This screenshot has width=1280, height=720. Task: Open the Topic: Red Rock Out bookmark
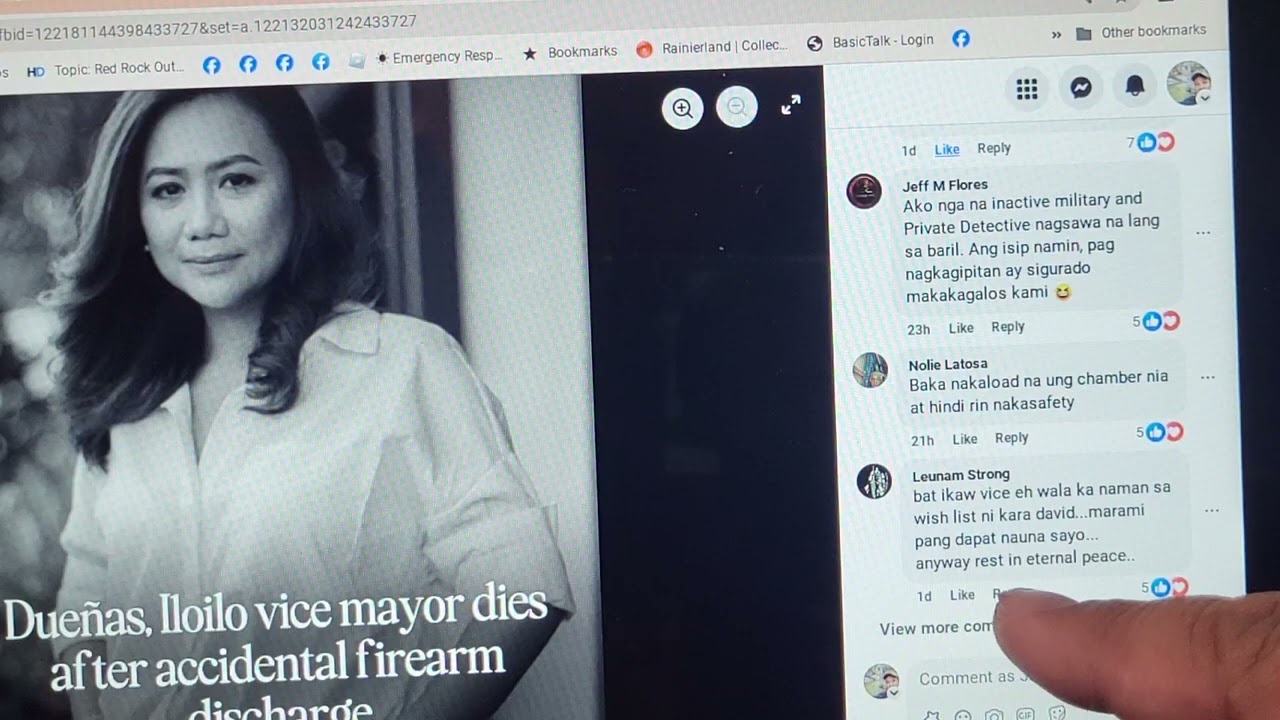(x=107, y=69)
